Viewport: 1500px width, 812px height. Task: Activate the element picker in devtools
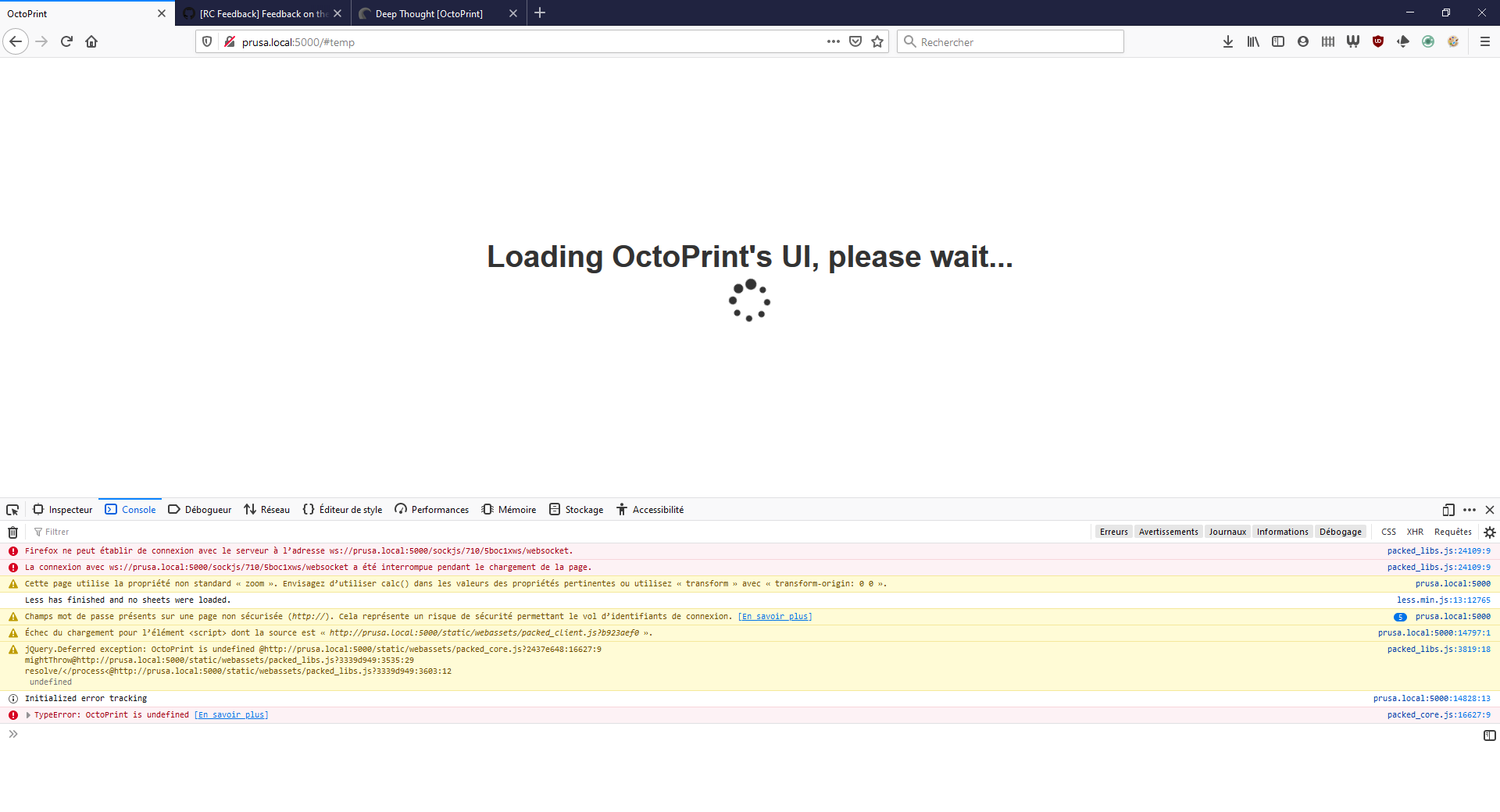12,510
